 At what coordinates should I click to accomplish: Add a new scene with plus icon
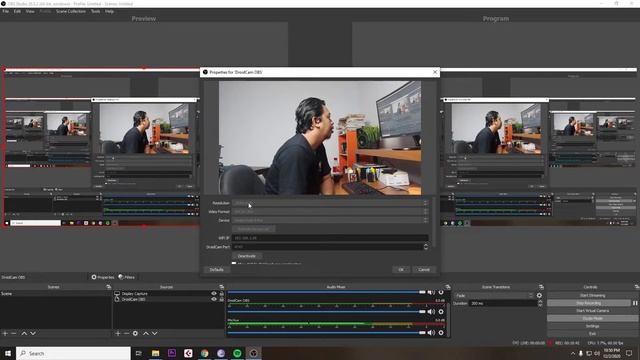[5, 333]
